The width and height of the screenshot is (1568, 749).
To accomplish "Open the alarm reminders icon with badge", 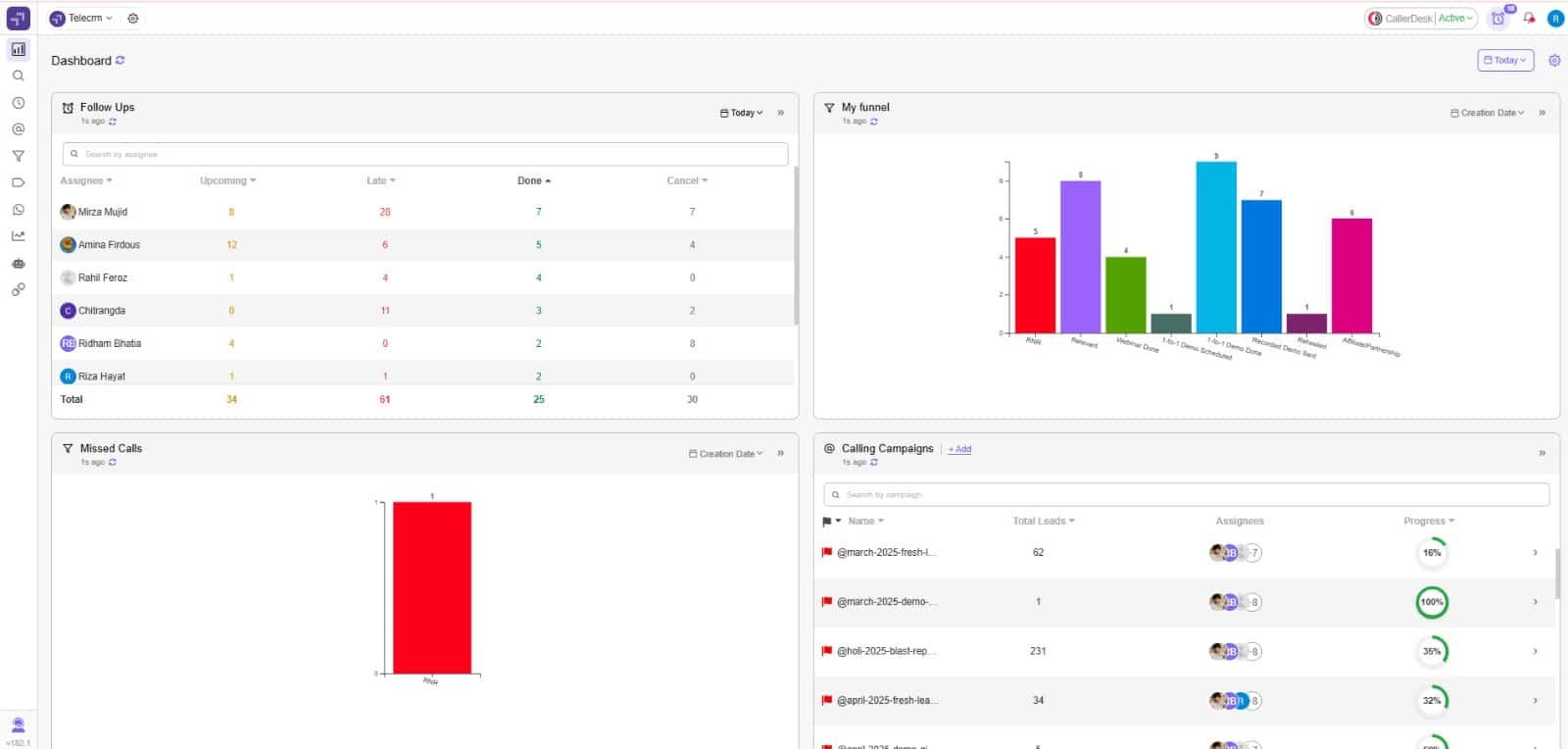I will pos(1498,18).
